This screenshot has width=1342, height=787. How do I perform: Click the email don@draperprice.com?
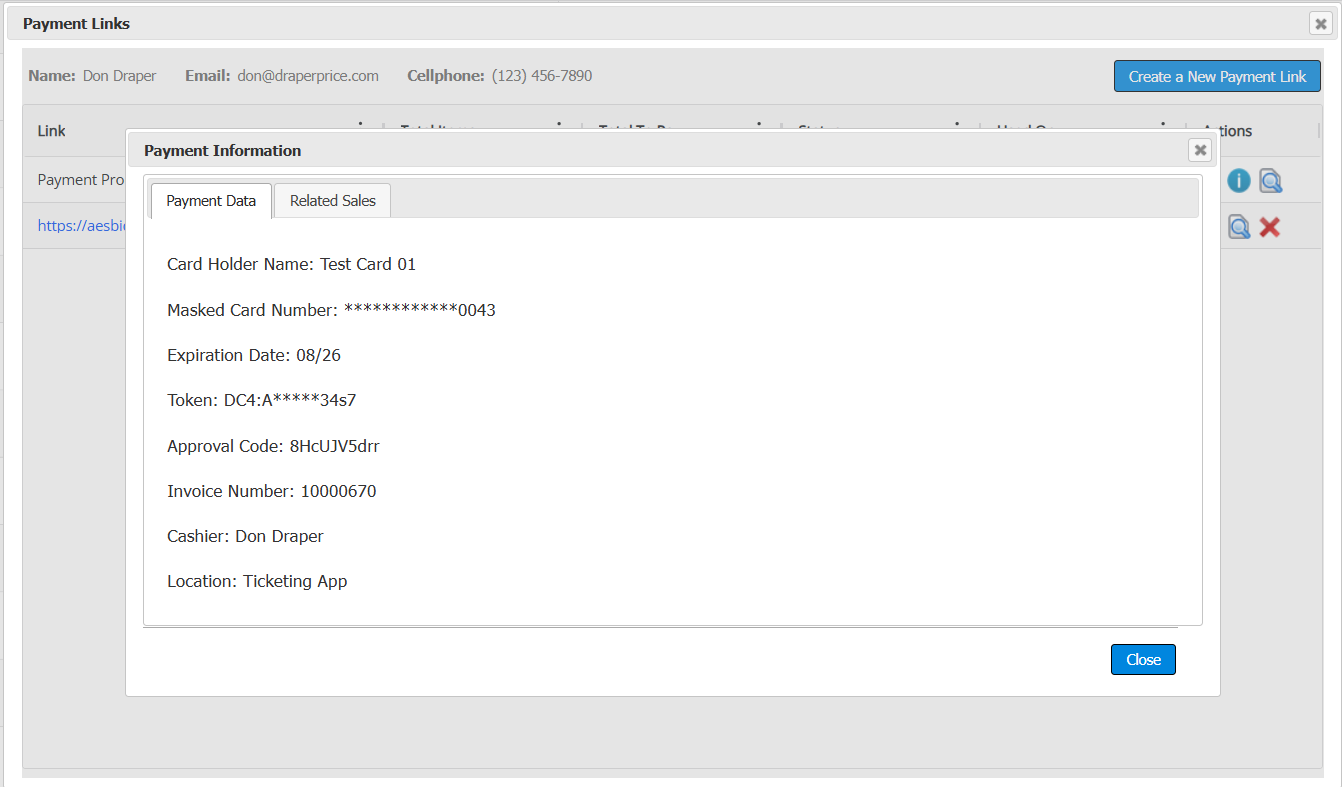coord(308,76)
